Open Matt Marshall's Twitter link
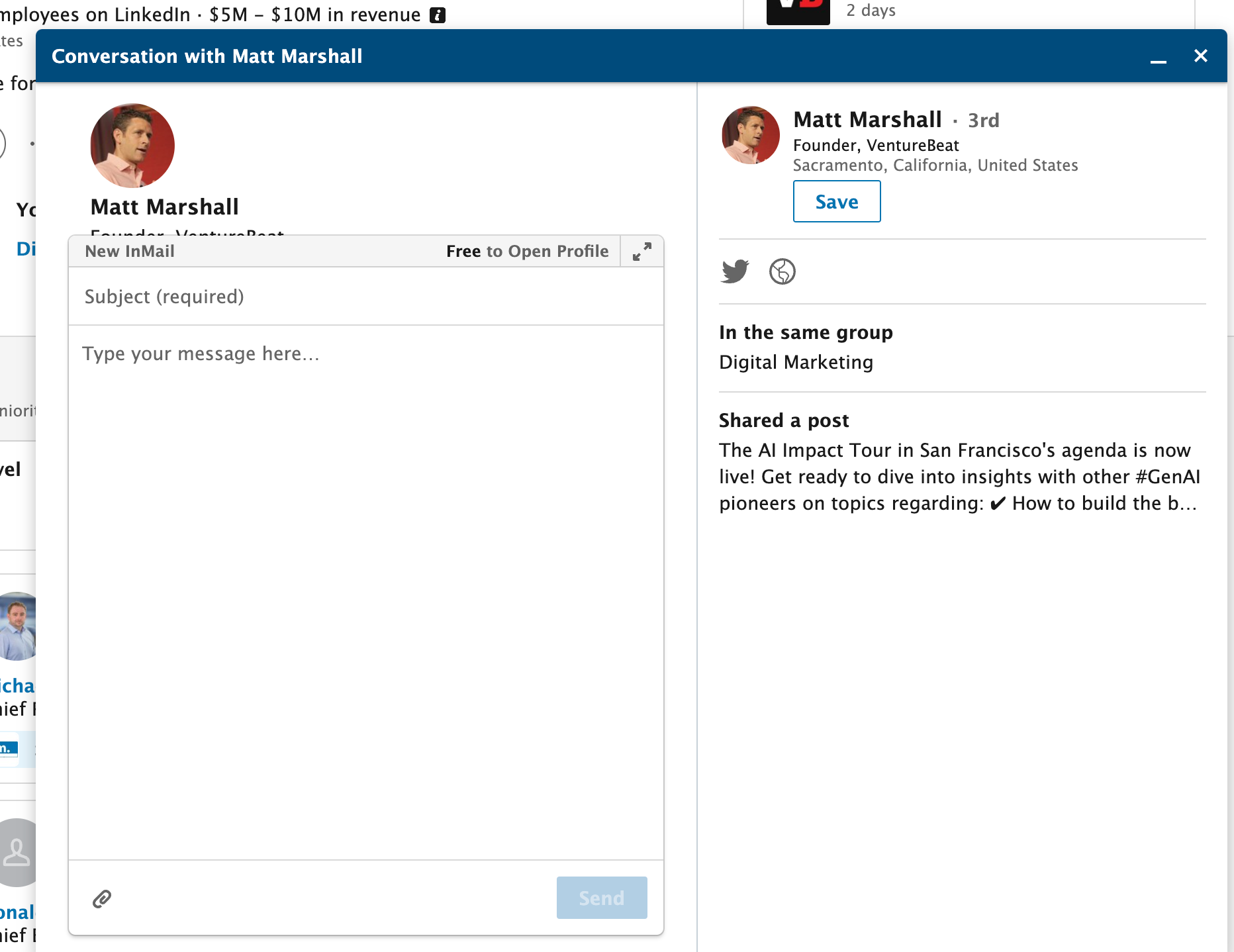Screen dimensions: 1234x952 (735, 271)
